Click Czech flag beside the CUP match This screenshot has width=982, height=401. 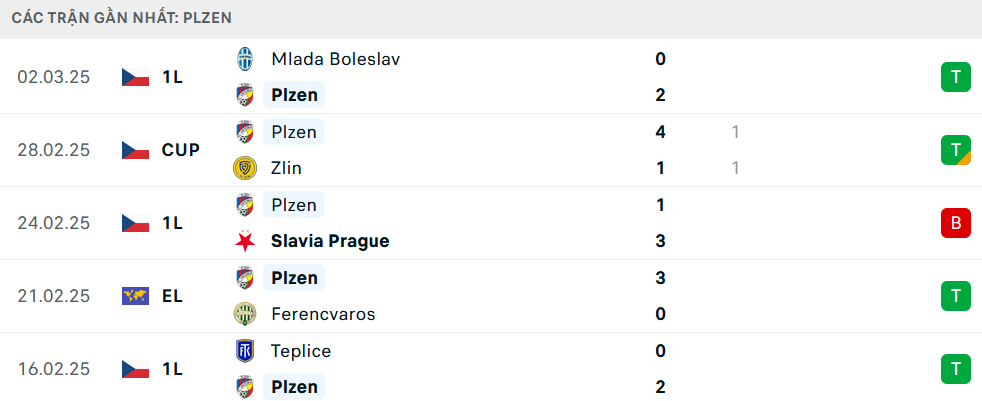pyautogui.click(x=135, y=150)
